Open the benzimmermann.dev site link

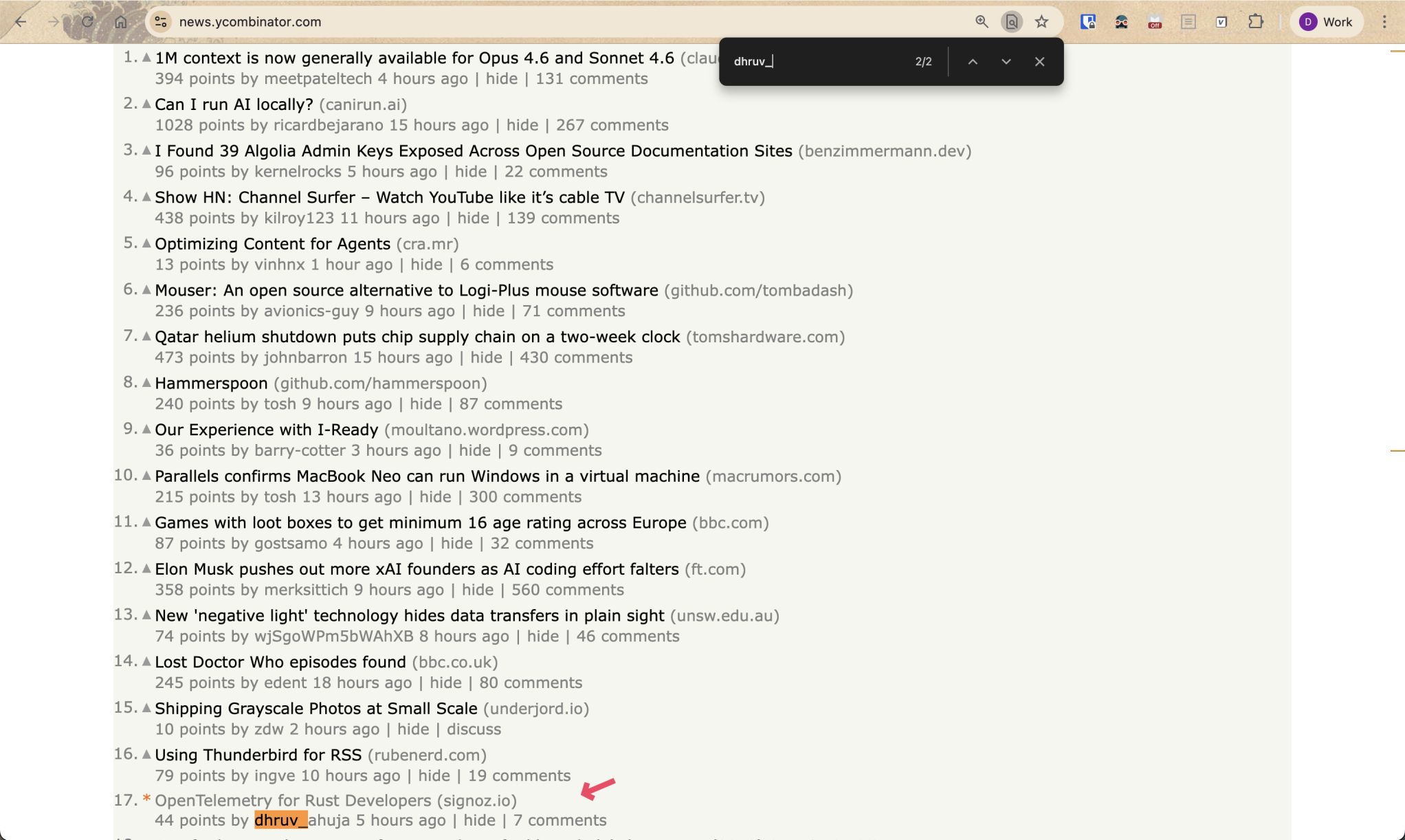[x=885, y=151]
